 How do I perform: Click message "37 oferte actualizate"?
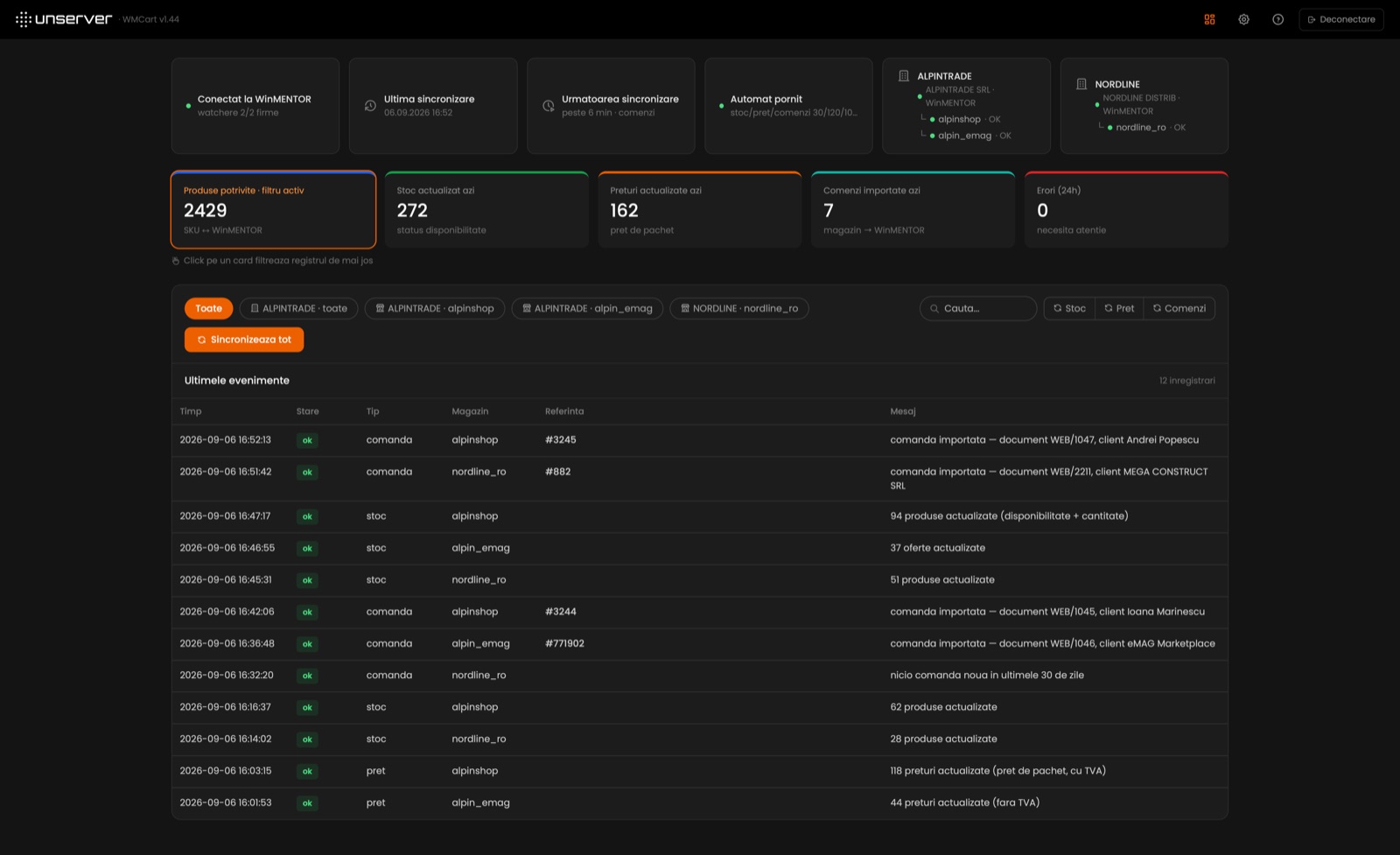[x=937, y=548]
